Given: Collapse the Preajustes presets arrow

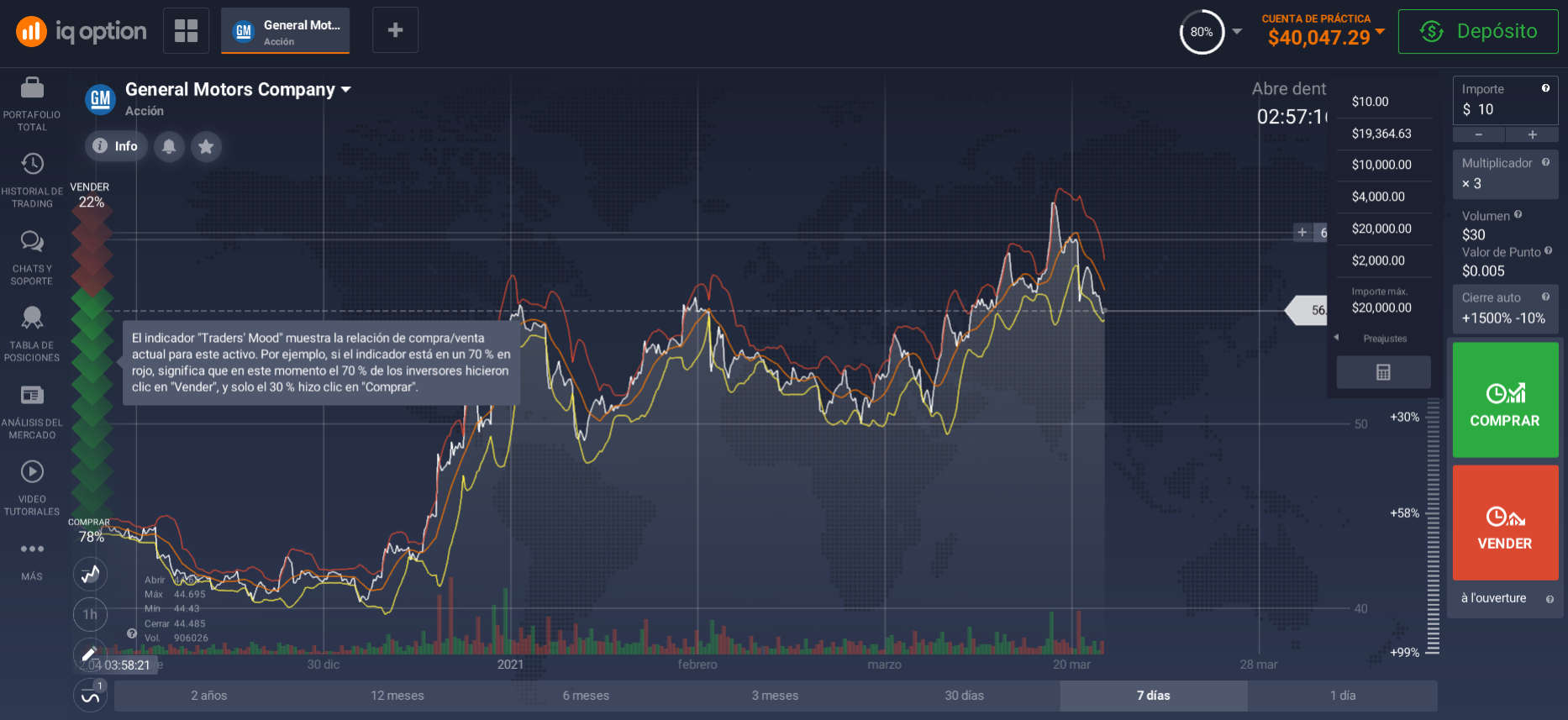Looking at the screenshot, I should tap(1336, 338).
